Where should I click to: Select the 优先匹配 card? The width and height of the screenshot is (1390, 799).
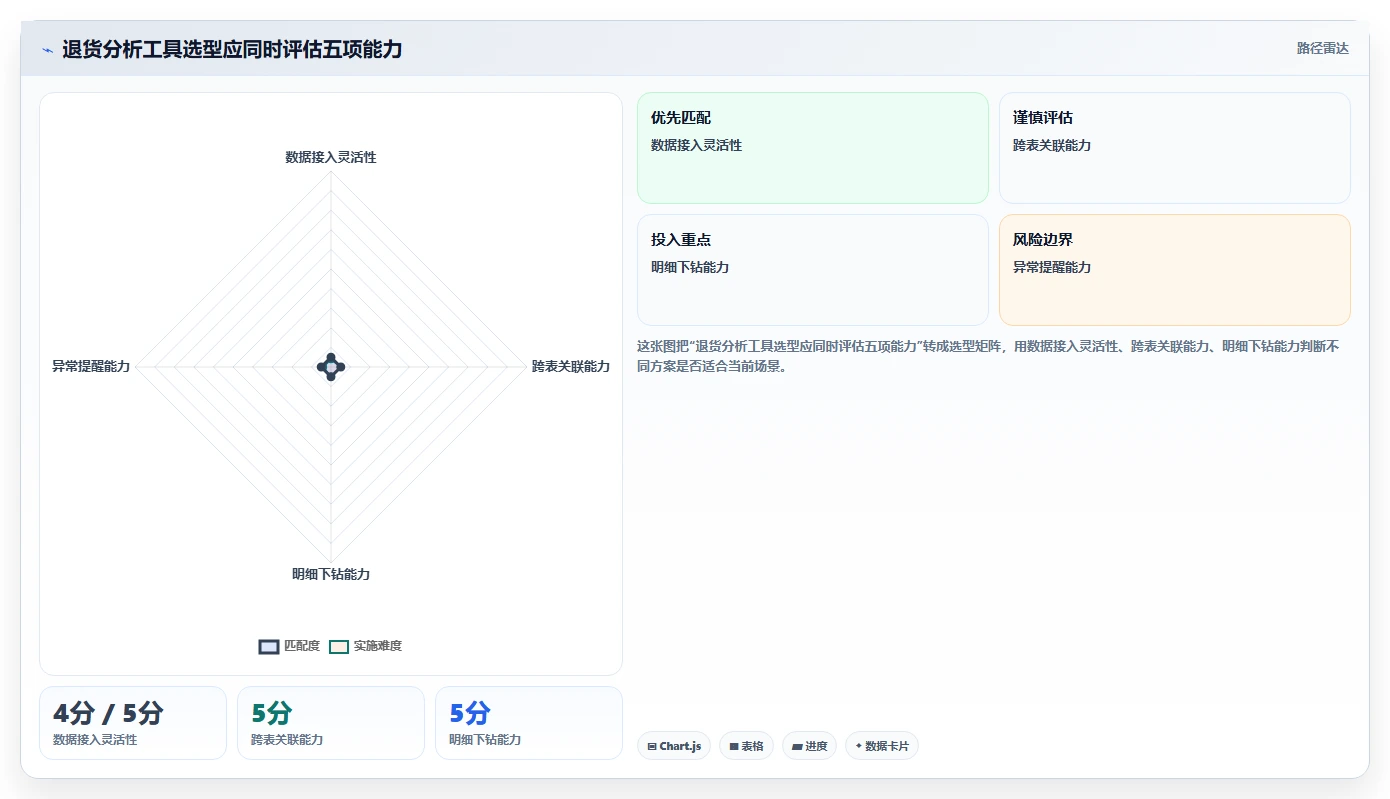pos(812,148)
